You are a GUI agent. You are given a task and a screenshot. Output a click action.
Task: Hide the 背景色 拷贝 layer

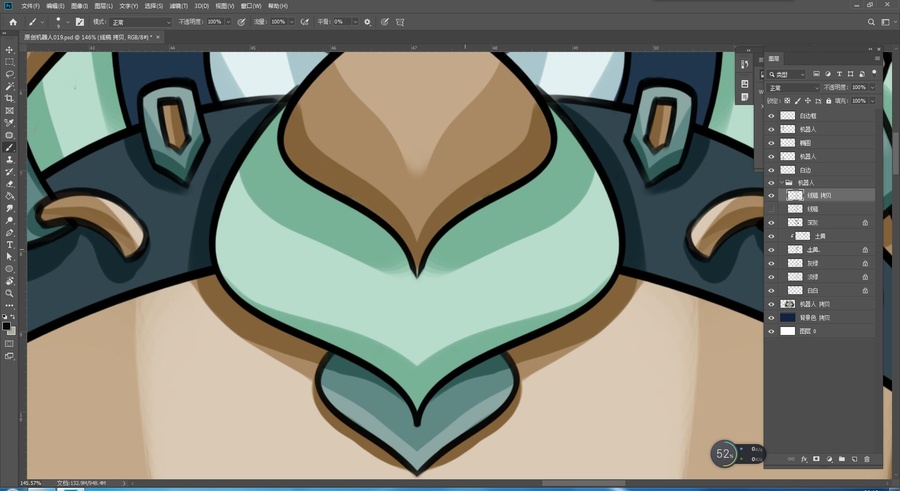pyautogui.click(x=771, y=318)
